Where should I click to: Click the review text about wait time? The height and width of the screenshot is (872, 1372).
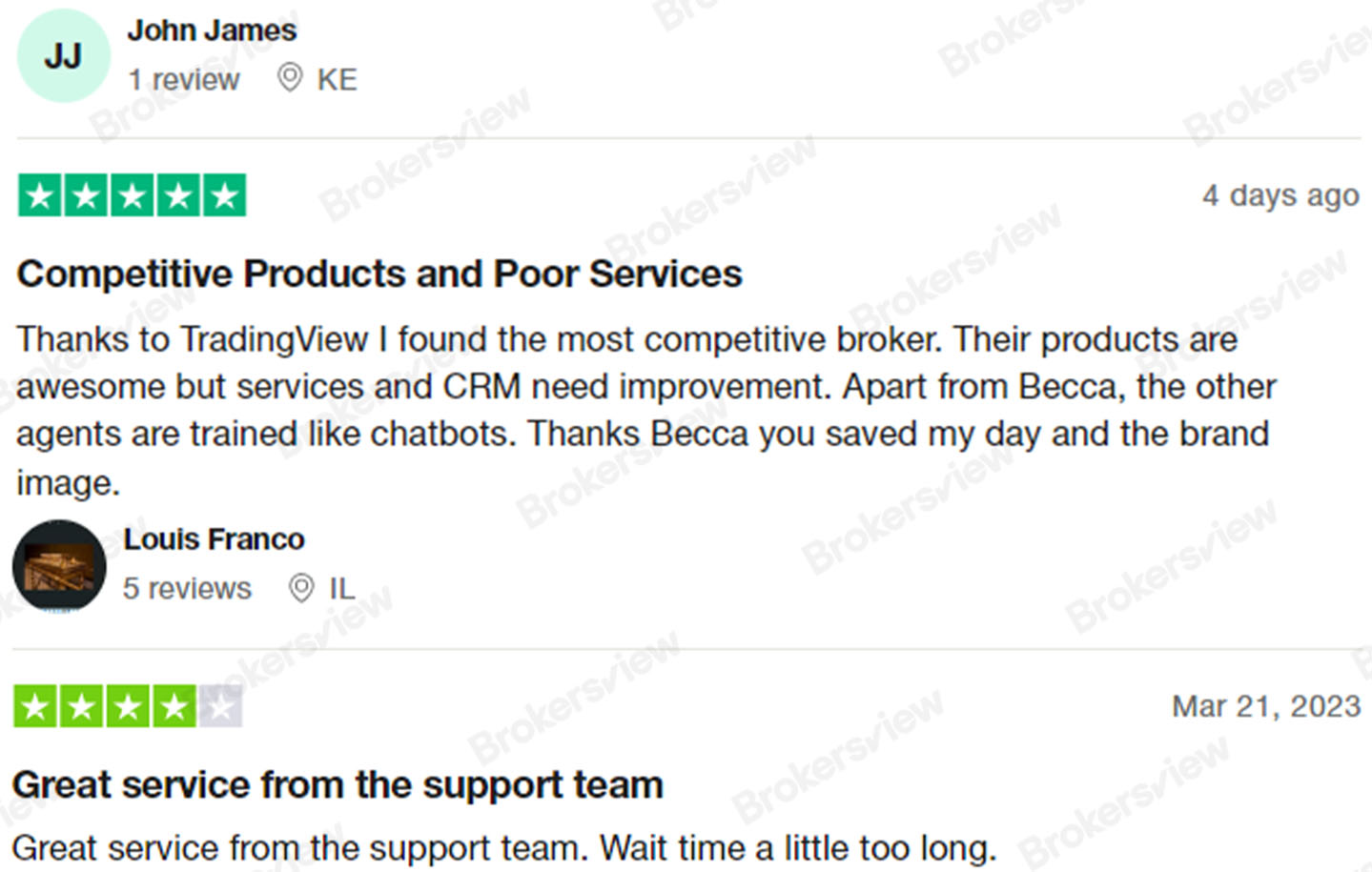click(503, 847)
